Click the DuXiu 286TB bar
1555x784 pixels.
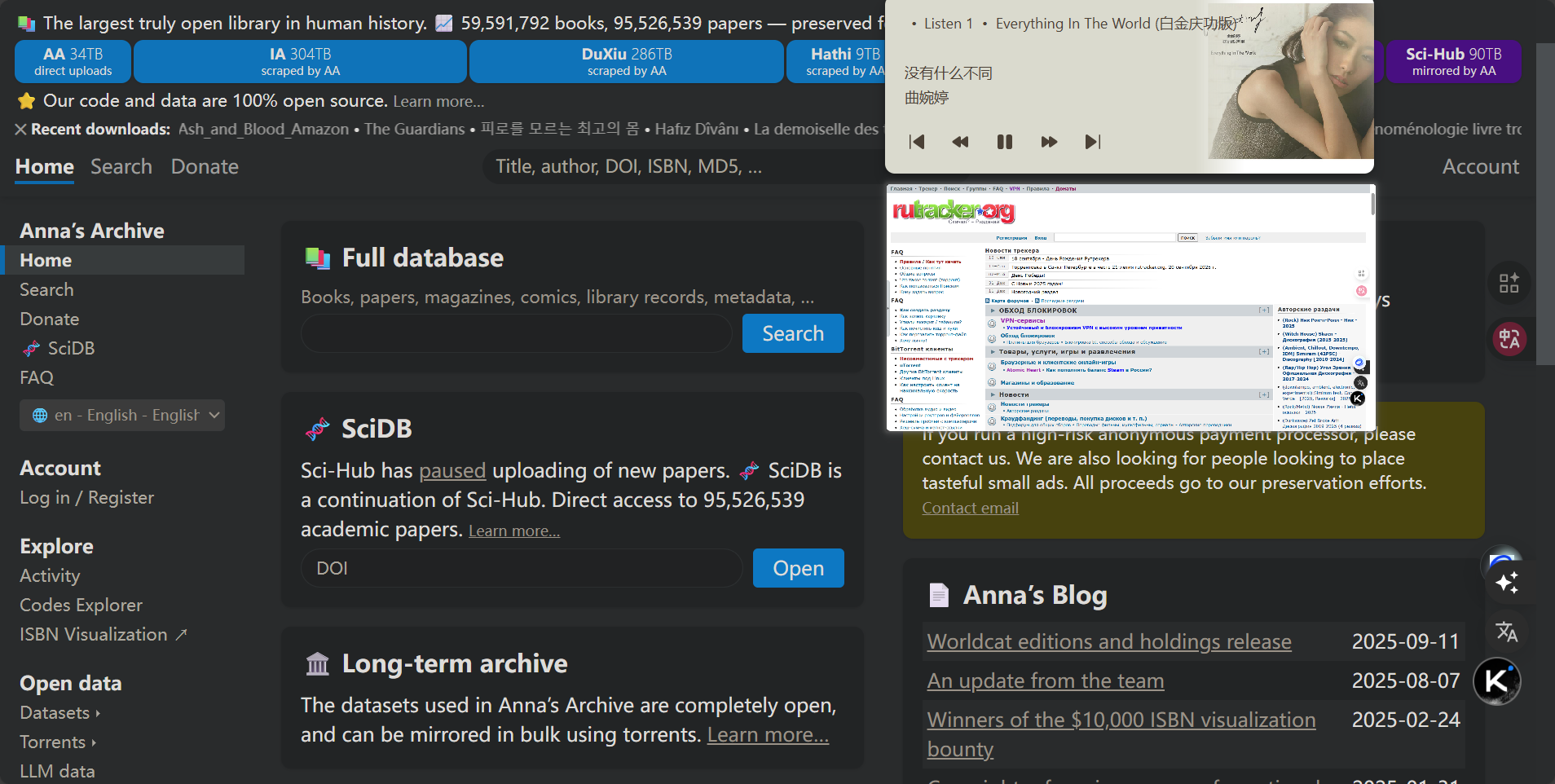pyautogui.click(x=627, y=61)
